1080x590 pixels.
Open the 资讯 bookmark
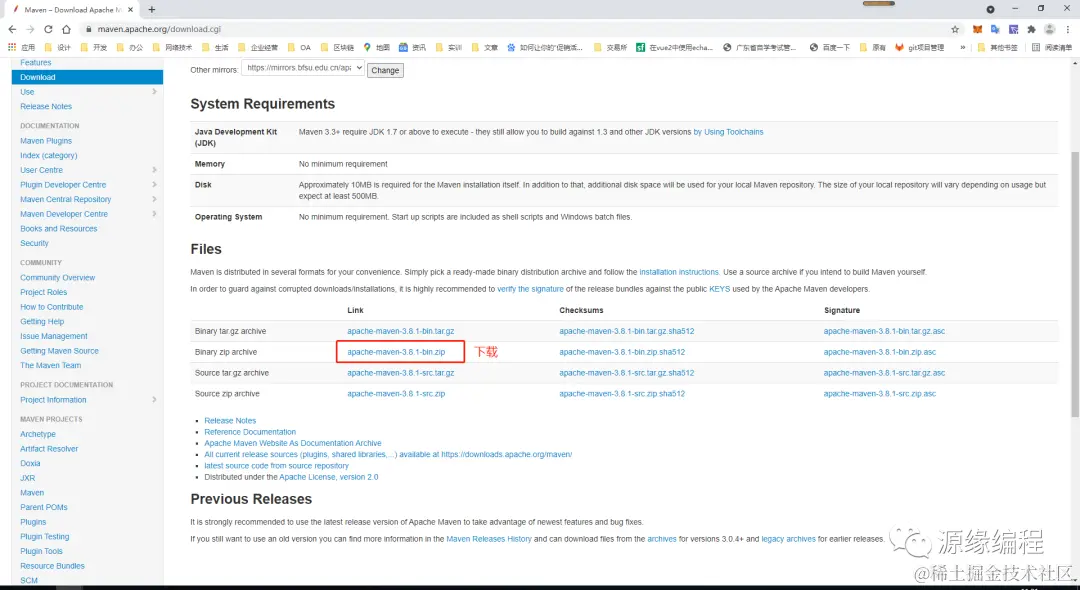413,48
